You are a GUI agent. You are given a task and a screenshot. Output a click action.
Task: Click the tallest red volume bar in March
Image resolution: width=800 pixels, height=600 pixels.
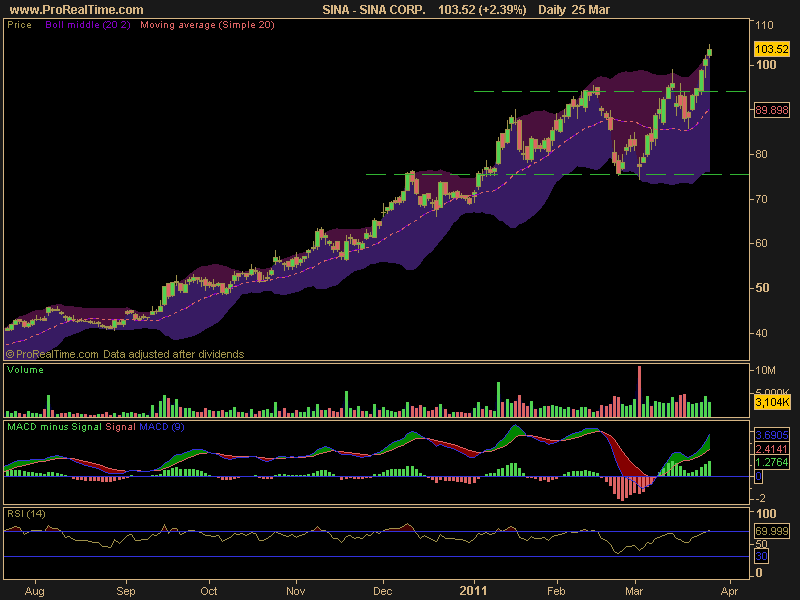point(639,392)
